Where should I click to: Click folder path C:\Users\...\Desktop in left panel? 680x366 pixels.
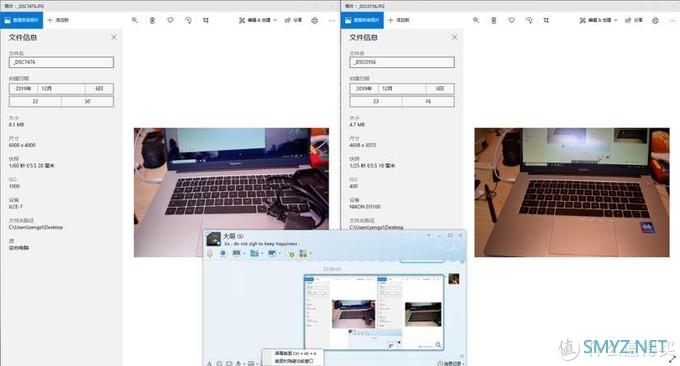(x=36, y=227)
